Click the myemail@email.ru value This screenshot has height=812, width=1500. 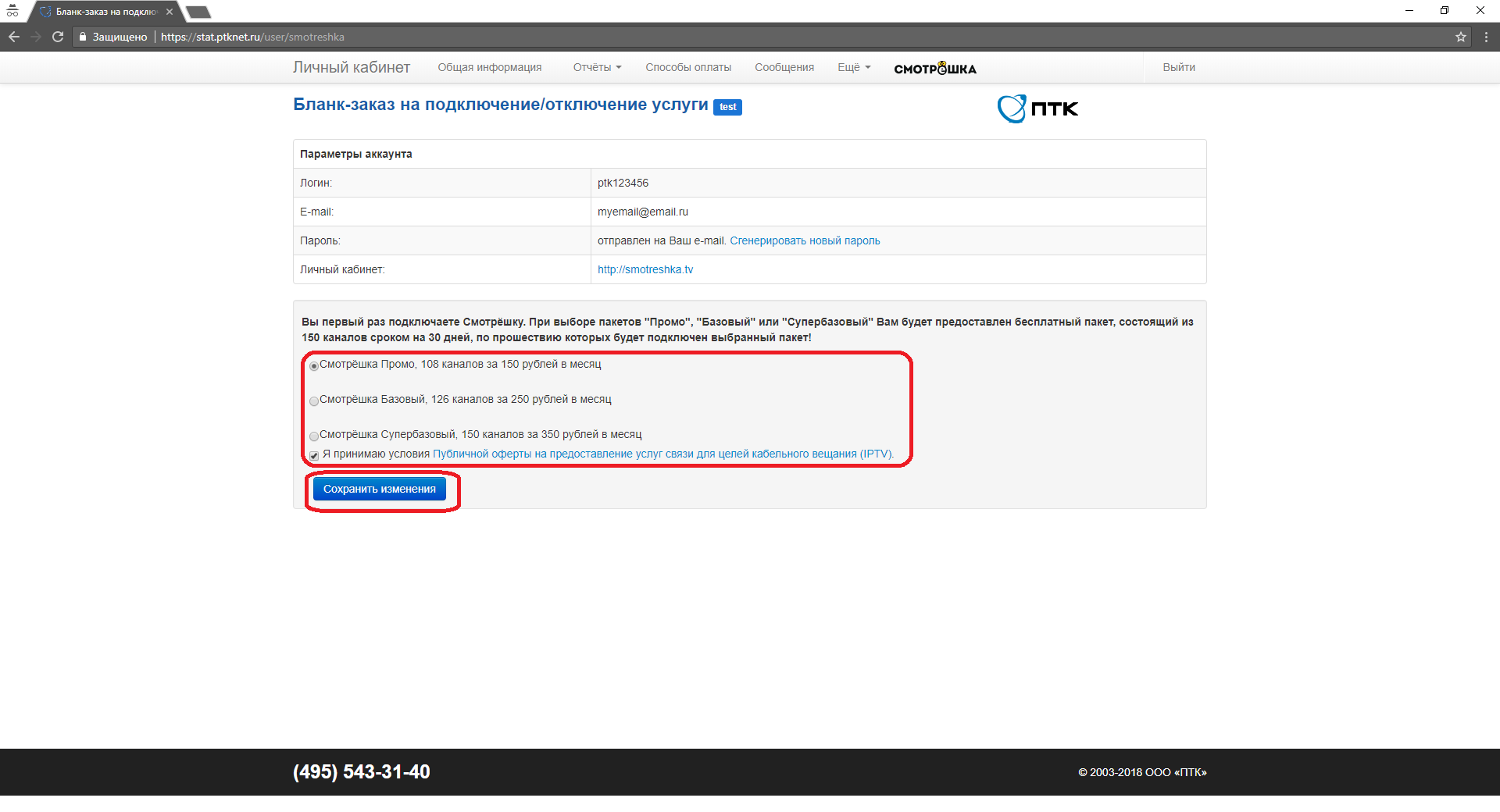pyautogui.click(x=643, y=212)
